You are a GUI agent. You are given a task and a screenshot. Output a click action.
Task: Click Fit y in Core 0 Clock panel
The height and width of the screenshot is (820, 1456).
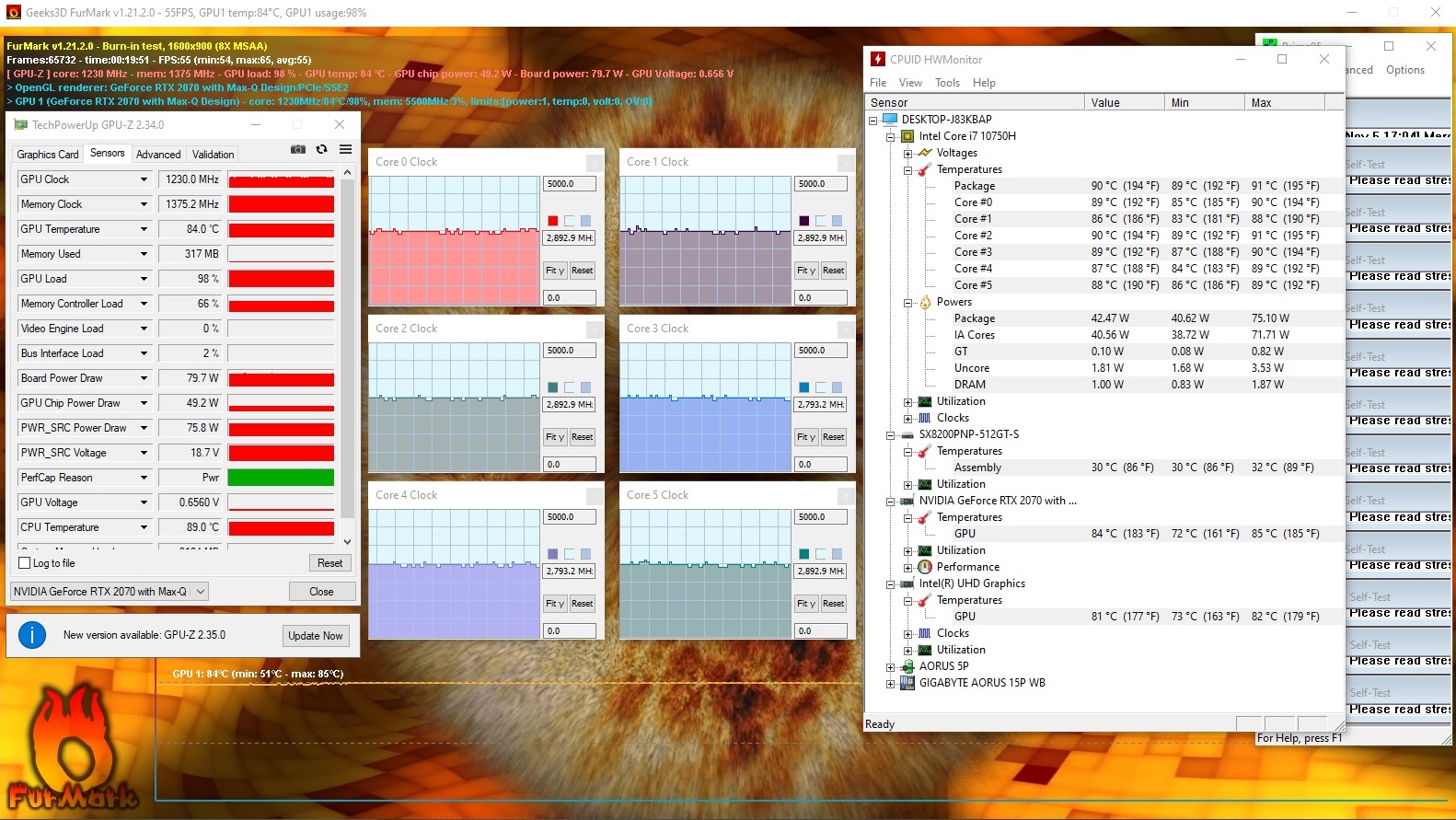pyautogui.click(x=553, y=271)
